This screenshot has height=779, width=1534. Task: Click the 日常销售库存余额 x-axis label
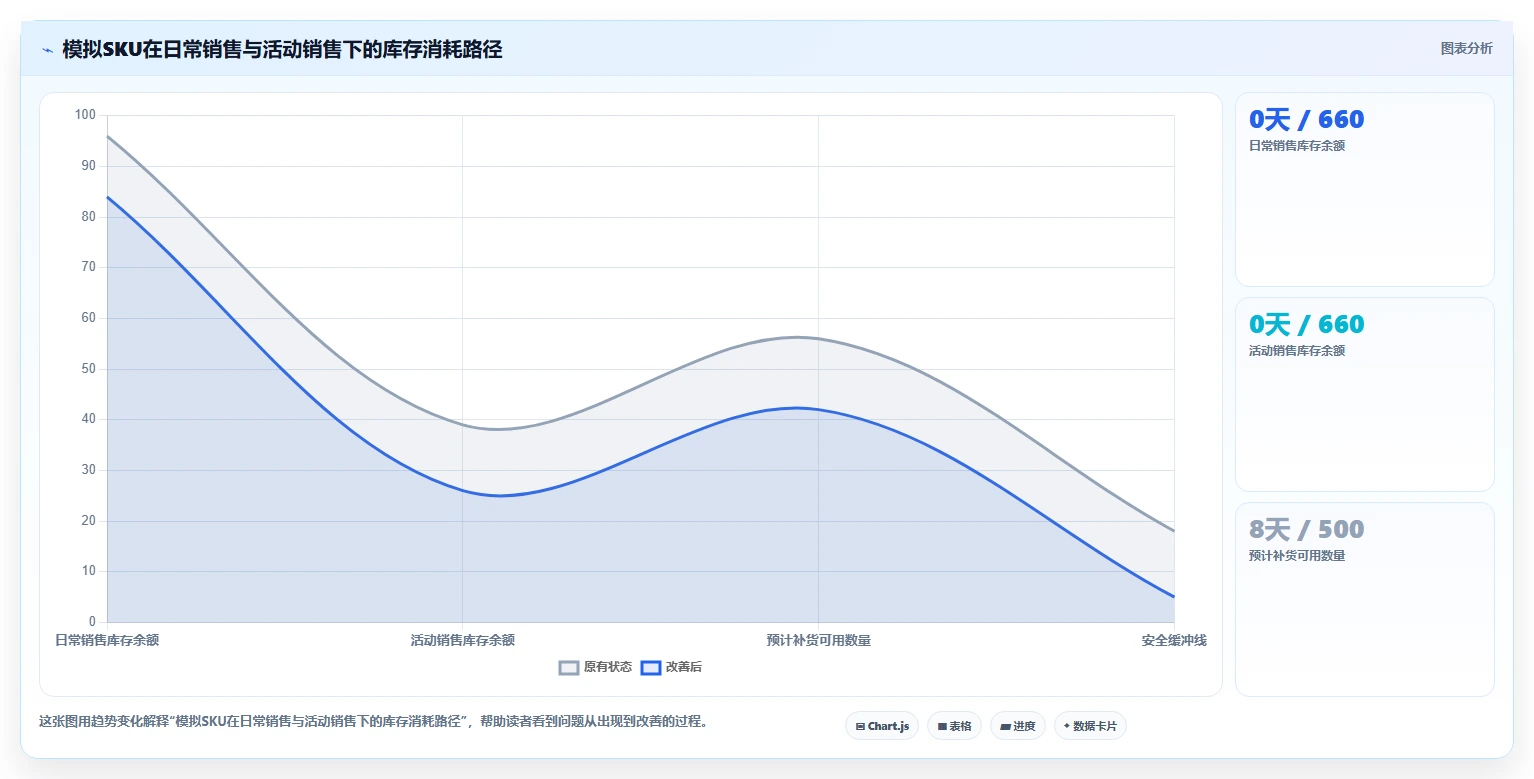tap(107, 640)
